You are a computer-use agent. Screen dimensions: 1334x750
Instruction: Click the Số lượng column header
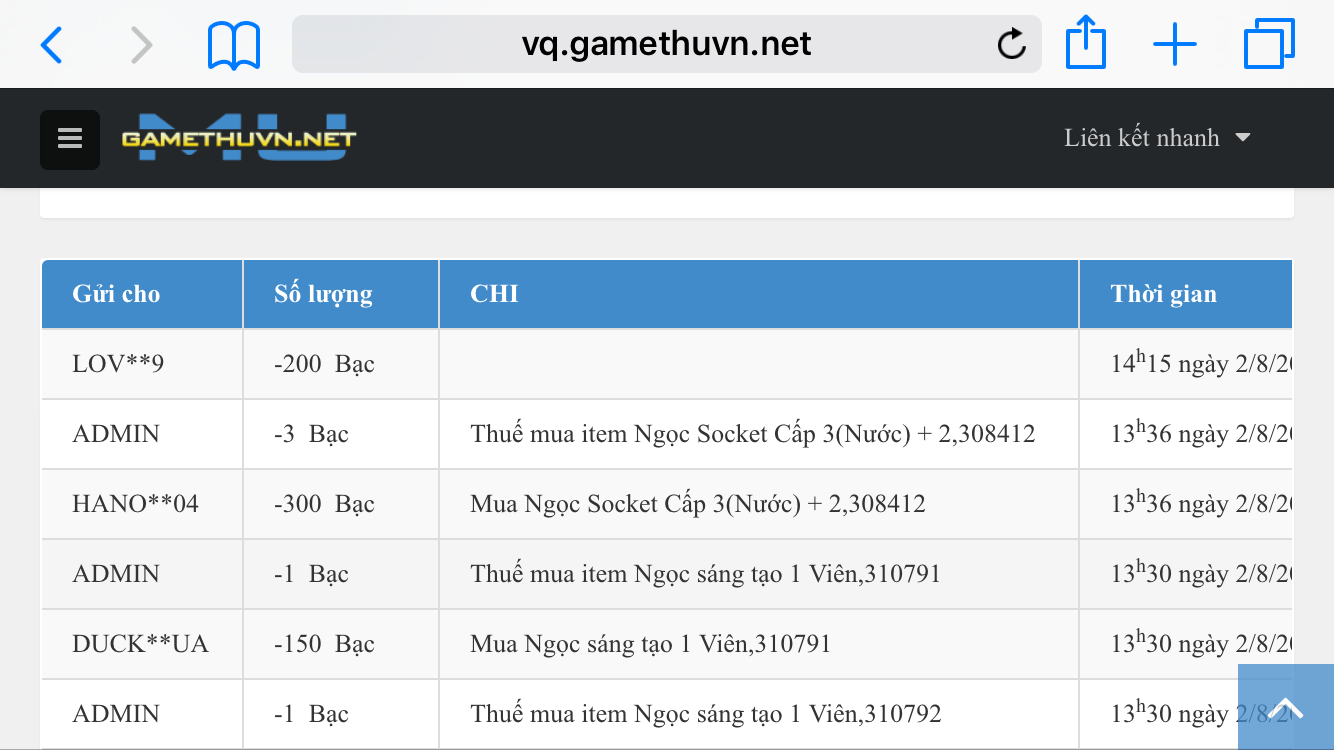(323, 294)
